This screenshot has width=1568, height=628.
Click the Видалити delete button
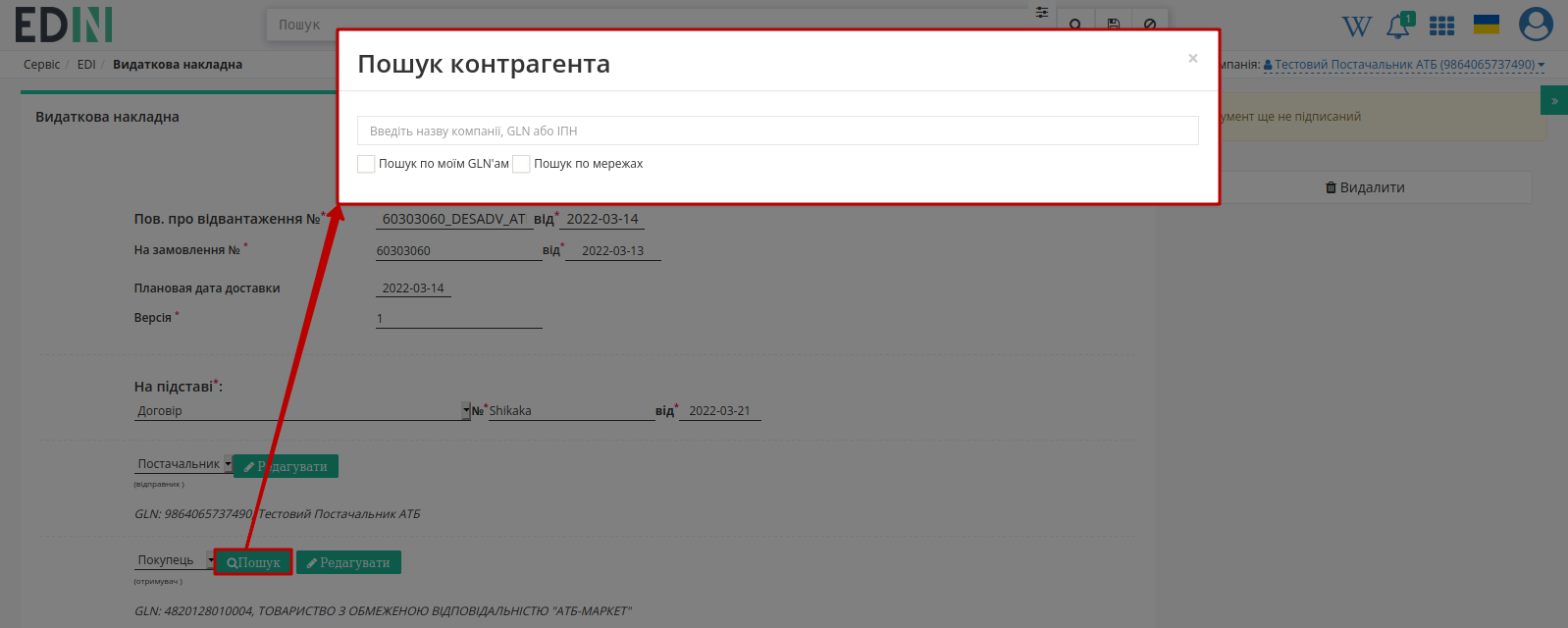pyautogui.click(x=1365, y=187)
